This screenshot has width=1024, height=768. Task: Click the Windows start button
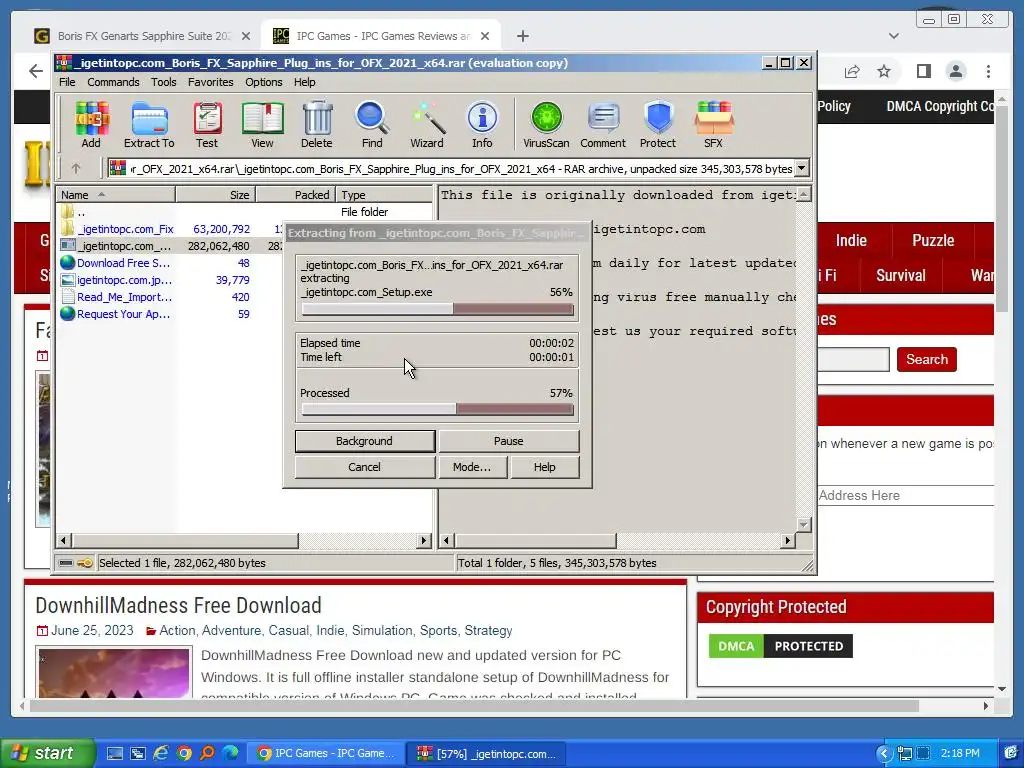click(46, 753)
